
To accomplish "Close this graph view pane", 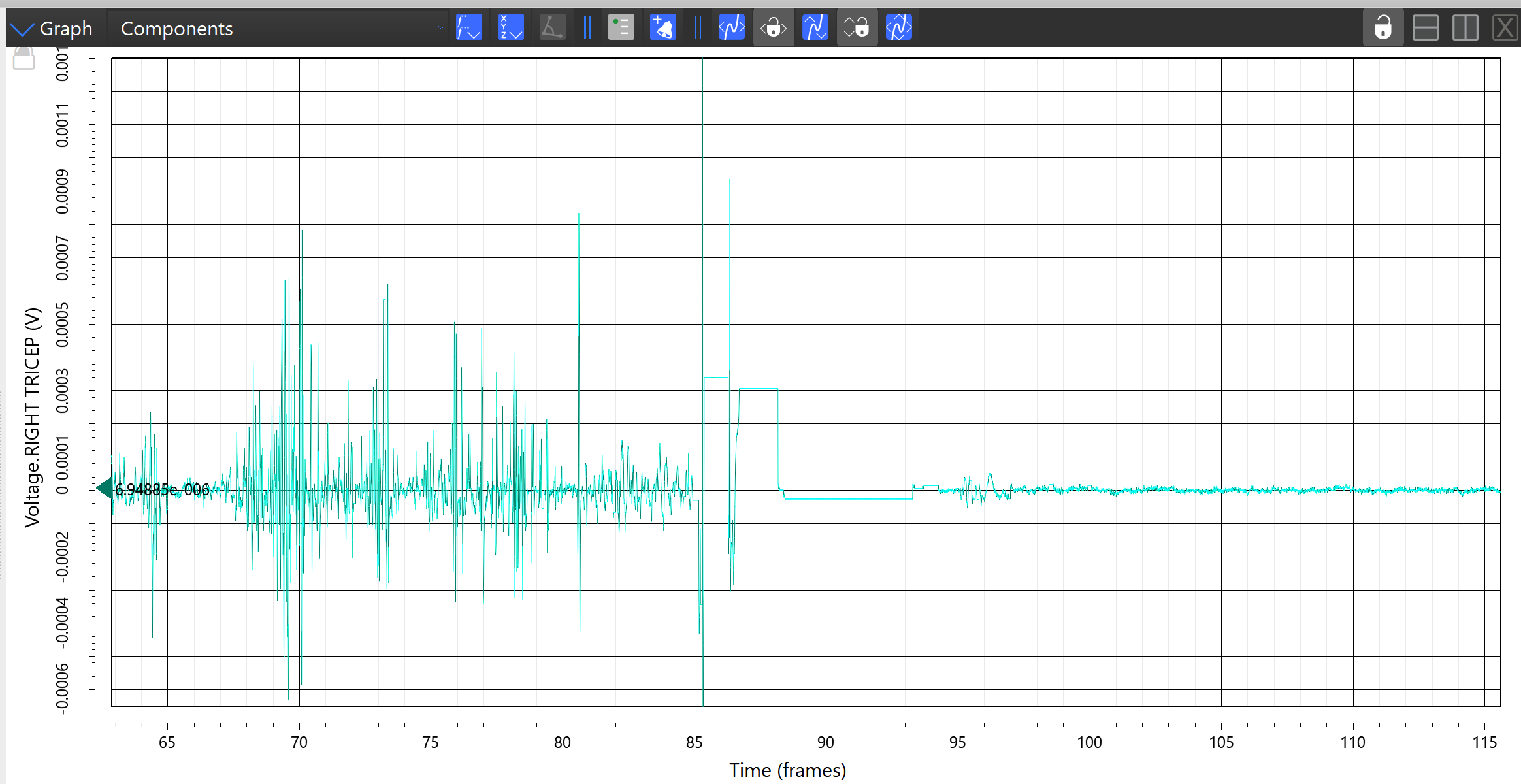I will [1505, 27].
